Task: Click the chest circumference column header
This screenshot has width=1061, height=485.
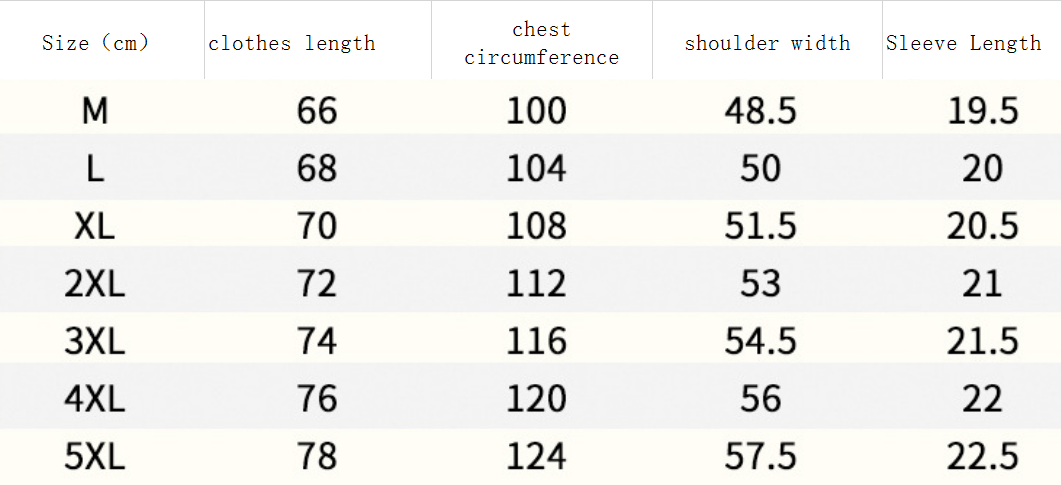Action: click(x=541, y=44)
